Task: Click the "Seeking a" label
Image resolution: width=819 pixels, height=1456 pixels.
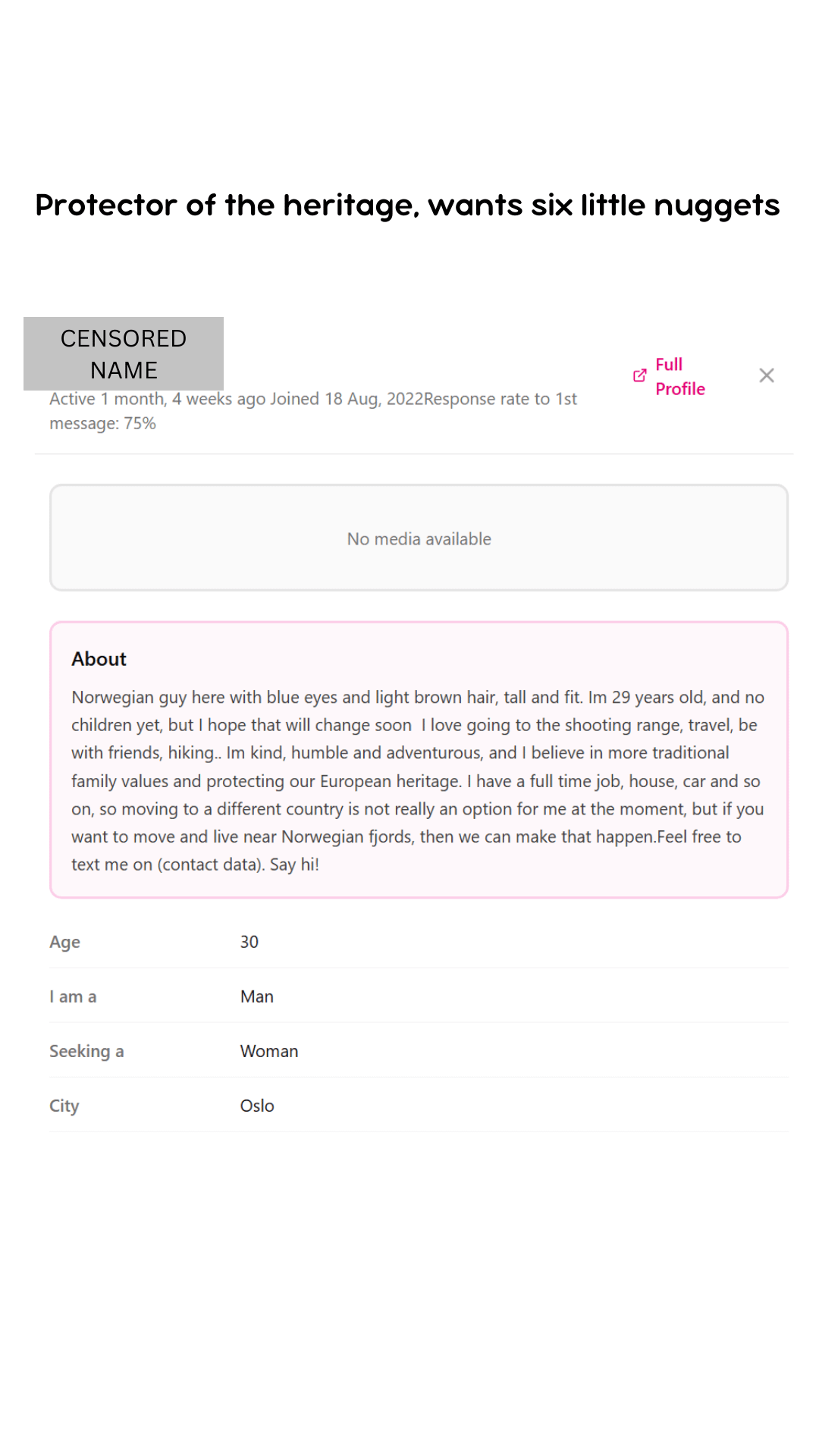Action: tap(86, 1051)
